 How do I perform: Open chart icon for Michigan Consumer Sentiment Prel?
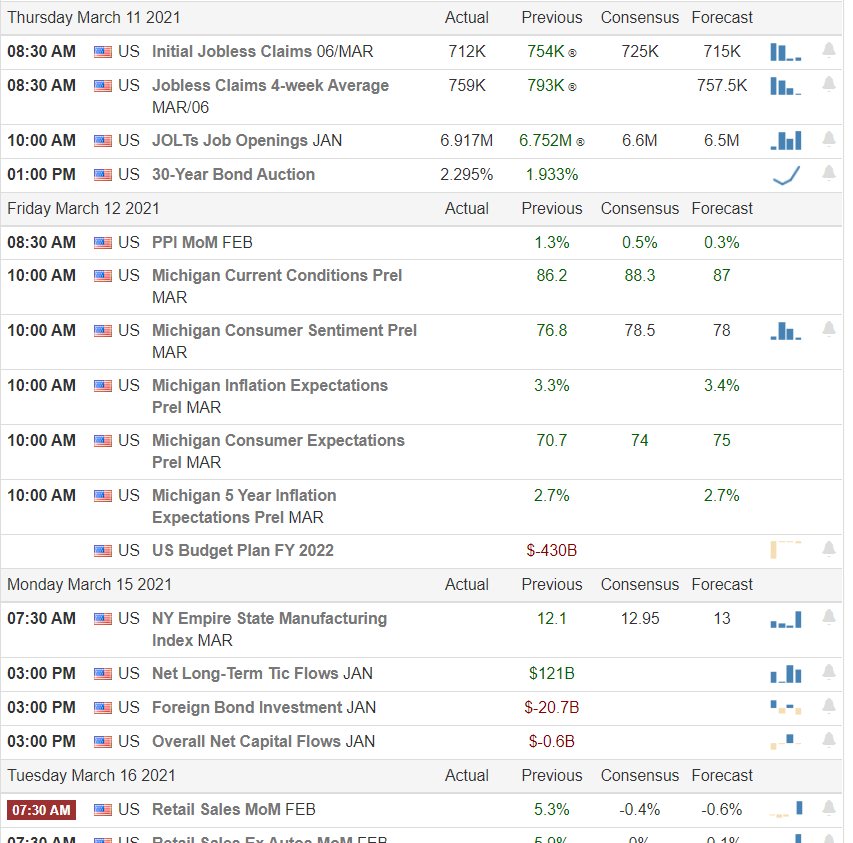786,331
